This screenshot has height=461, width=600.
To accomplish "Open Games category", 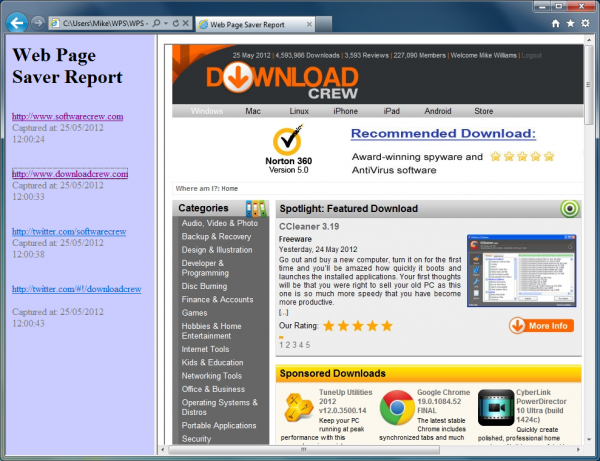I will coord(194,313).
